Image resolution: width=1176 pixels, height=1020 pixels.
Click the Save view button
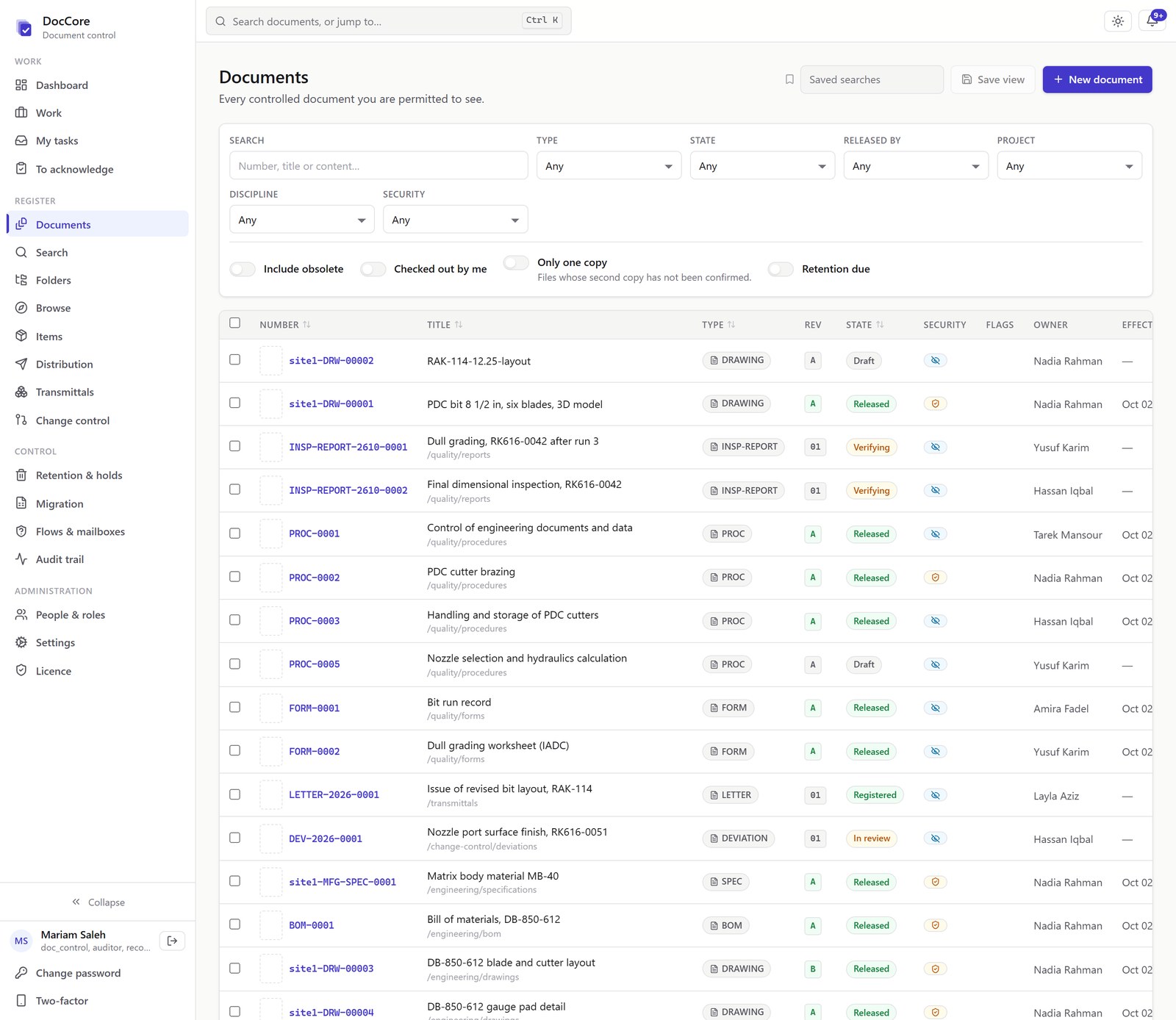(x=992, y=79)
